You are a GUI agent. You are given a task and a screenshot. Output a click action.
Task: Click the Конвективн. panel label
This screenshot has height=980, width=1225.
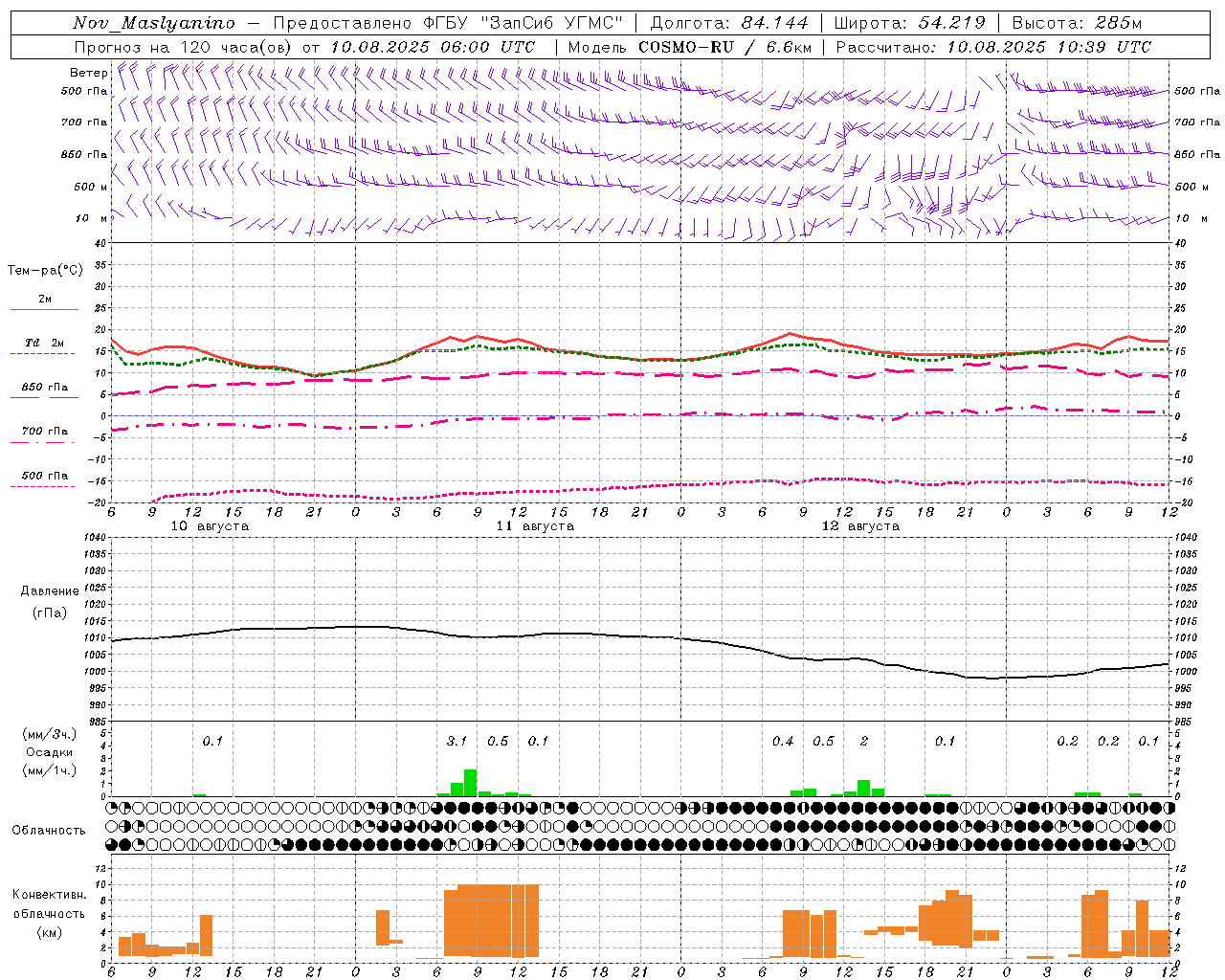click(x=50, y=895)
